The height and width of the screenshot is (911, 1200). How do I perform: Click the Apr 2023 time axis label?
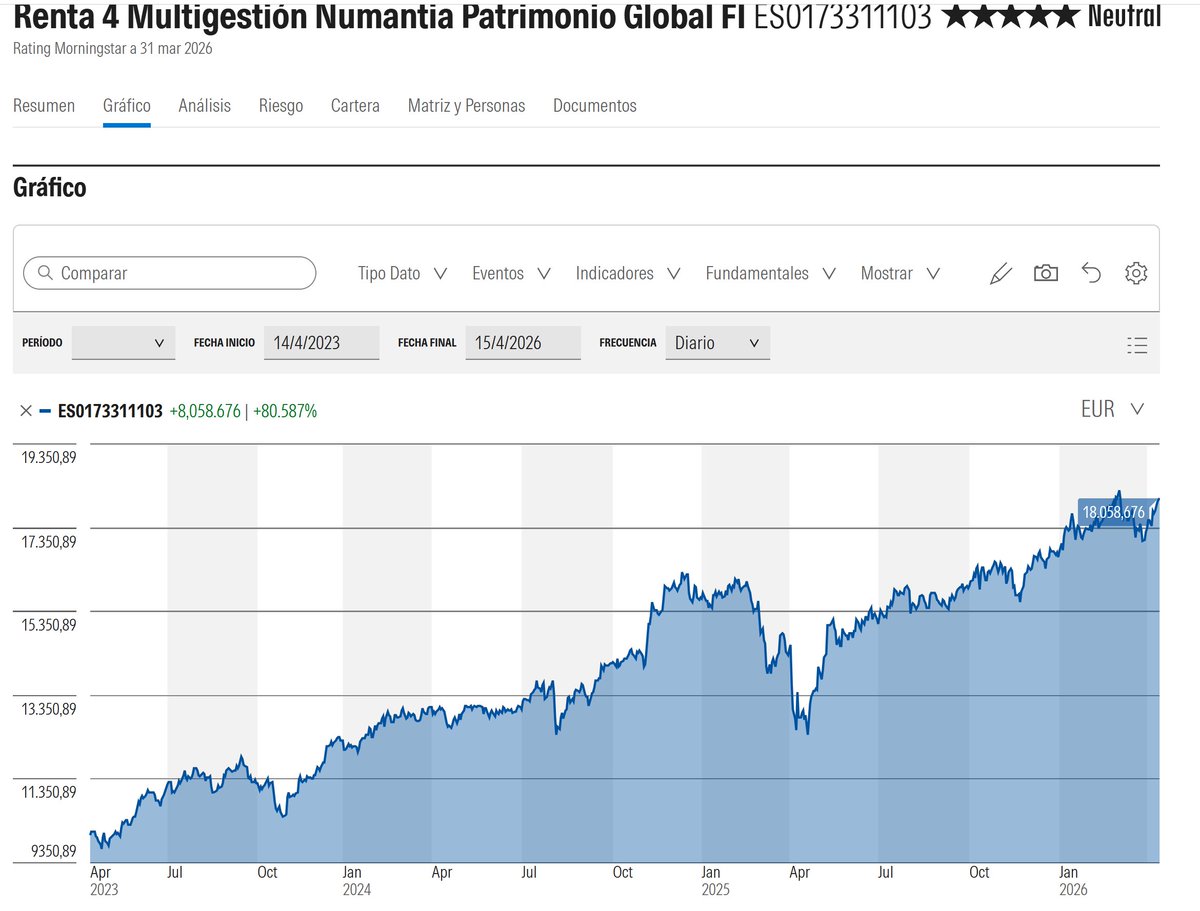(104, 880)
